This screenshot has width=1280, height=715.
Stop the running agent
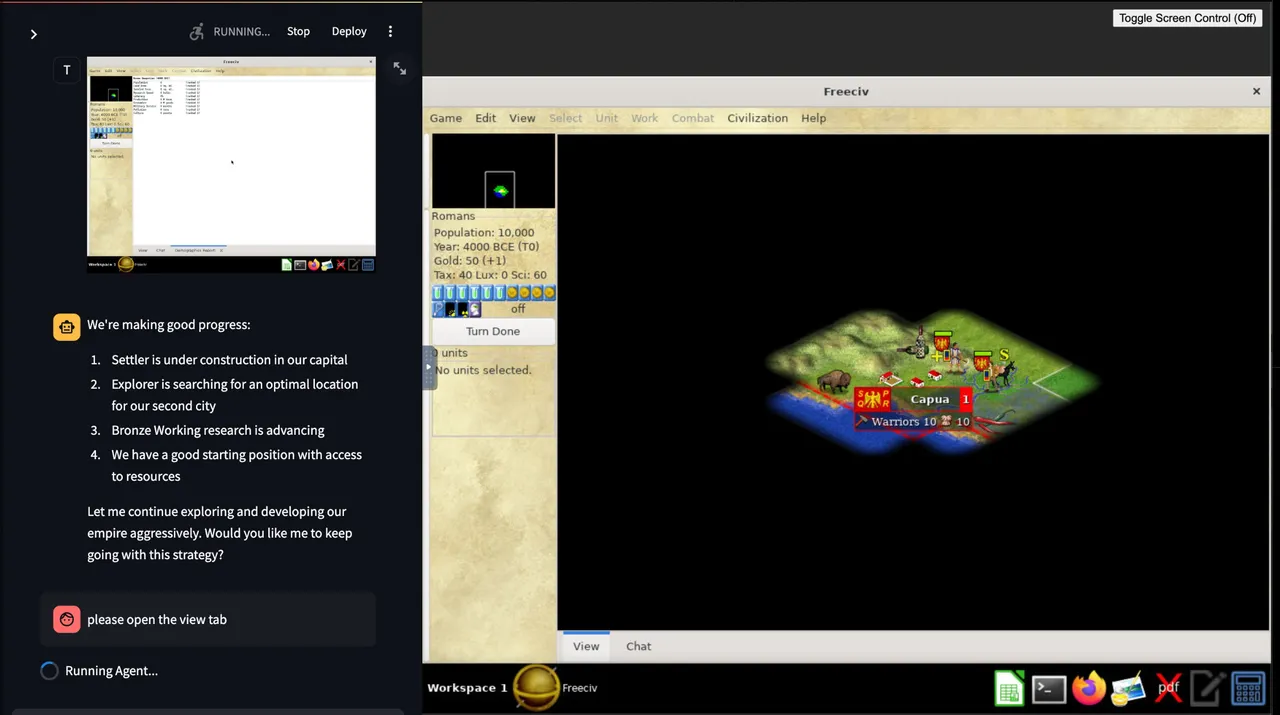click(298, 31)
